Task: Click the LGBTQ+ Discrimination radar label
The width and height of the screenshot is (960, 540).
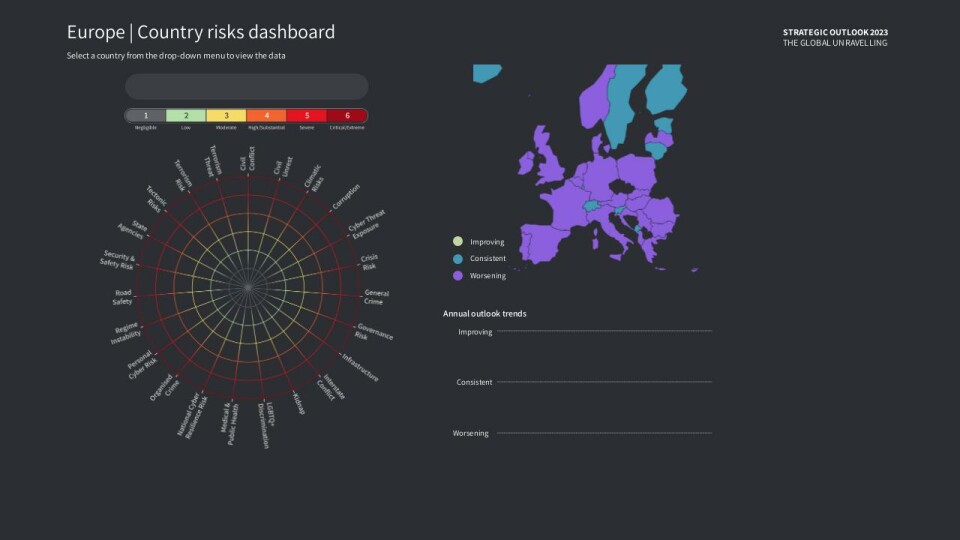Action: coord(265,426)
